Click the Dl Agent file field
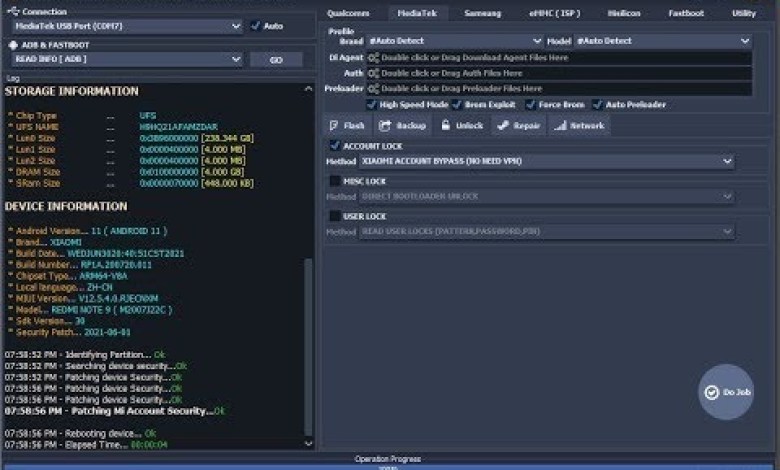Viewport: 780px width, 470px height. pos(559,58)
